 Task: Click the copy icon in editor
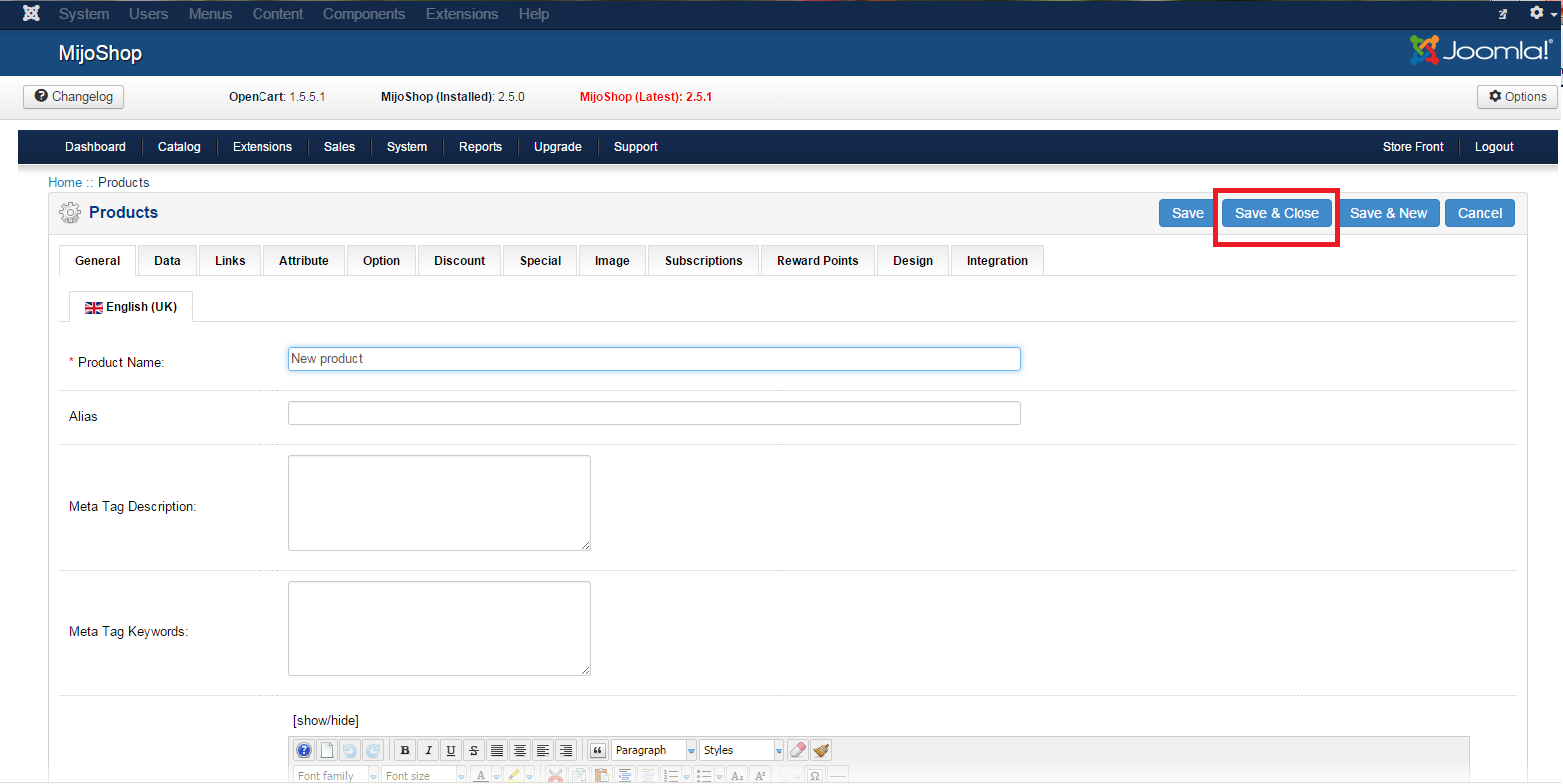tap(578, 775)
